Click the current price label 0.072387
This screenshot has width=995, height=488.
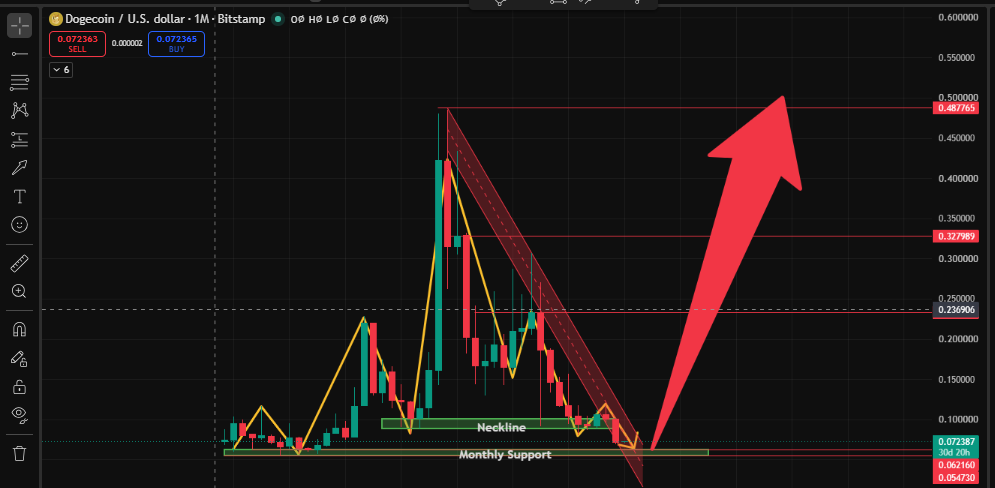[x=956, y=441]
